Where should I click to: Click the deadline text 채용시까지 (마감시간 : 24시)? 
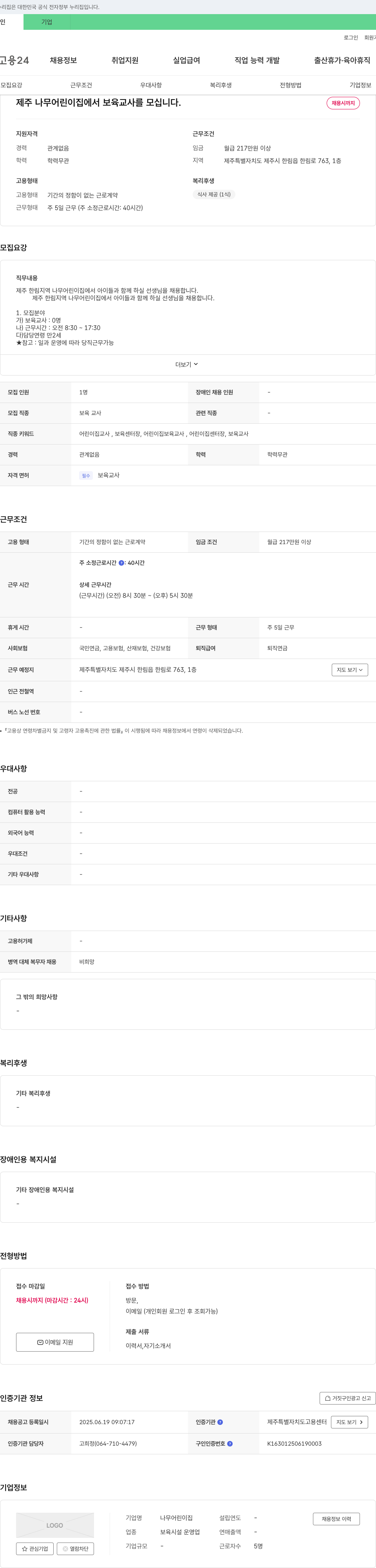click(52, 1300)
